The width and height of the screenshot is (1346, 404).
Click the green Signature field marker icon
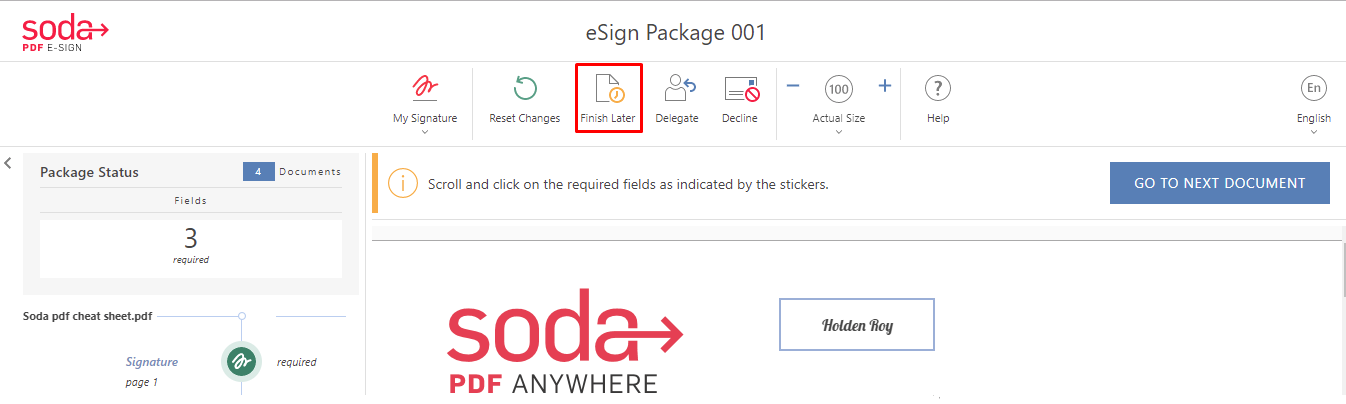[241, 362]
